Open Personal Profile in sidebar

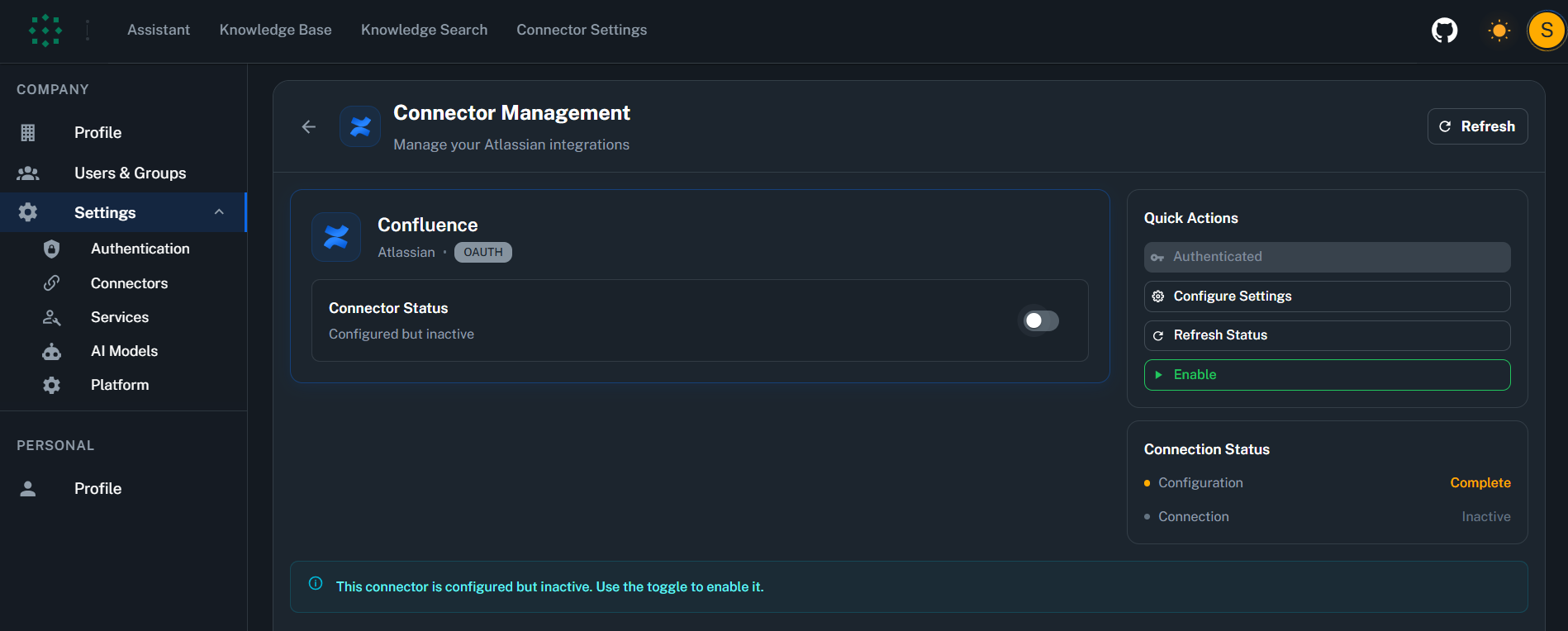click(123, 488)
